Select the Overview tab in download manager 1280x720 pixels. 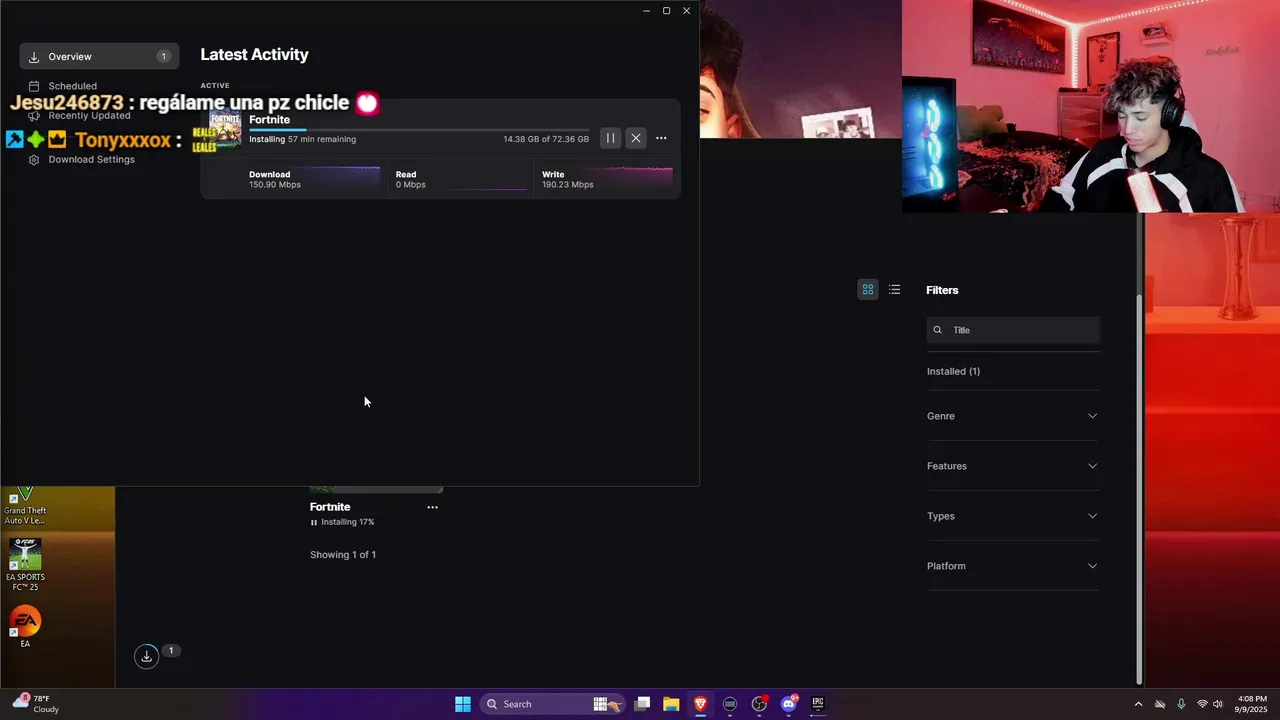click(99, 56)
